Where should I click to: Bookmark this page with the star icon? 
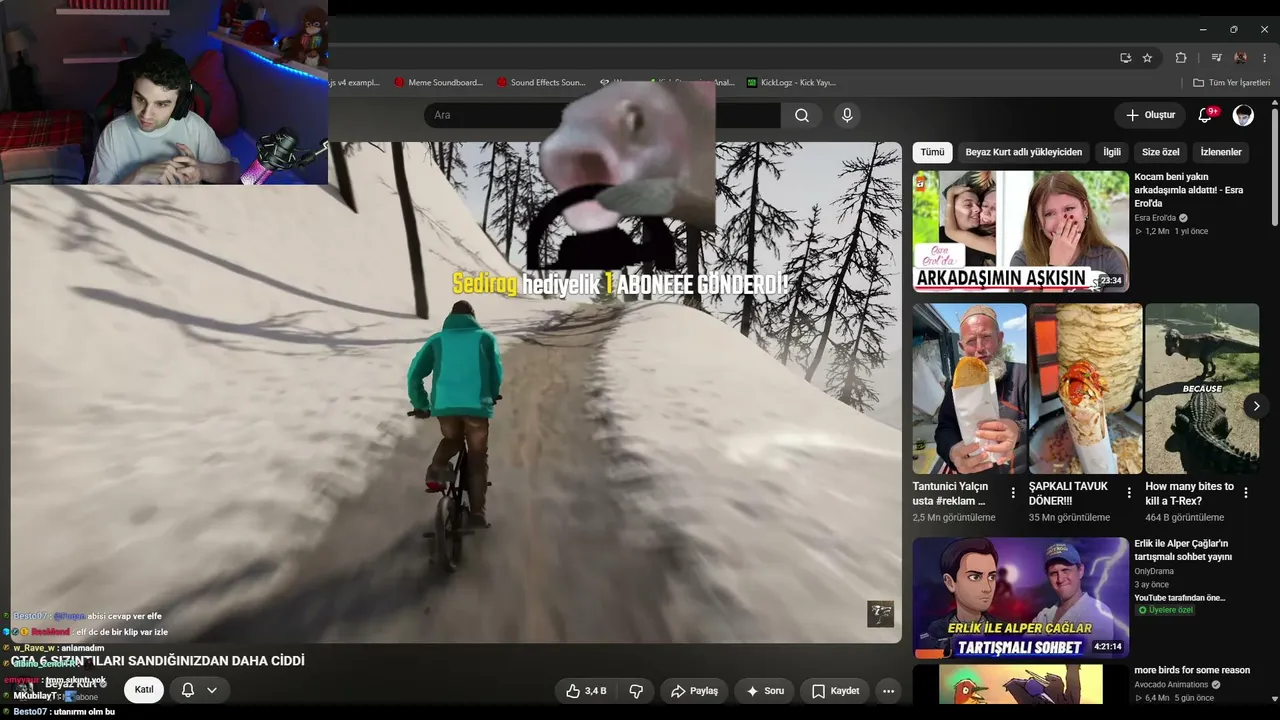(x=1147, y=58)
